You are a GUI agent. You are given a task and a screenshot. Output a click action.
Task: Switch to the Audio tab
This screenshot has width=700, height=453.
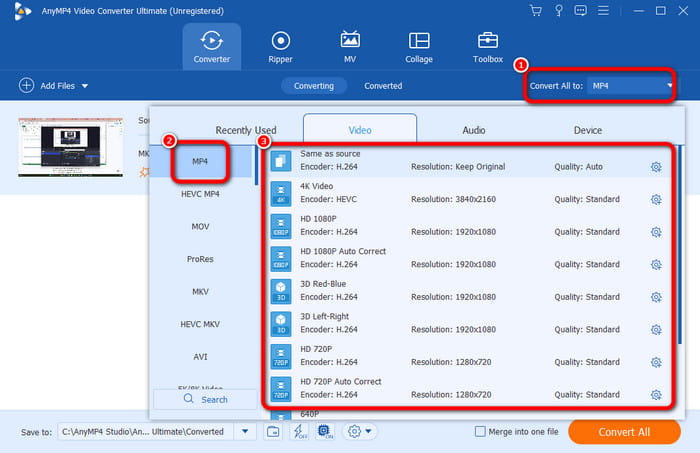pyautogui.click(x=474, y=130)
